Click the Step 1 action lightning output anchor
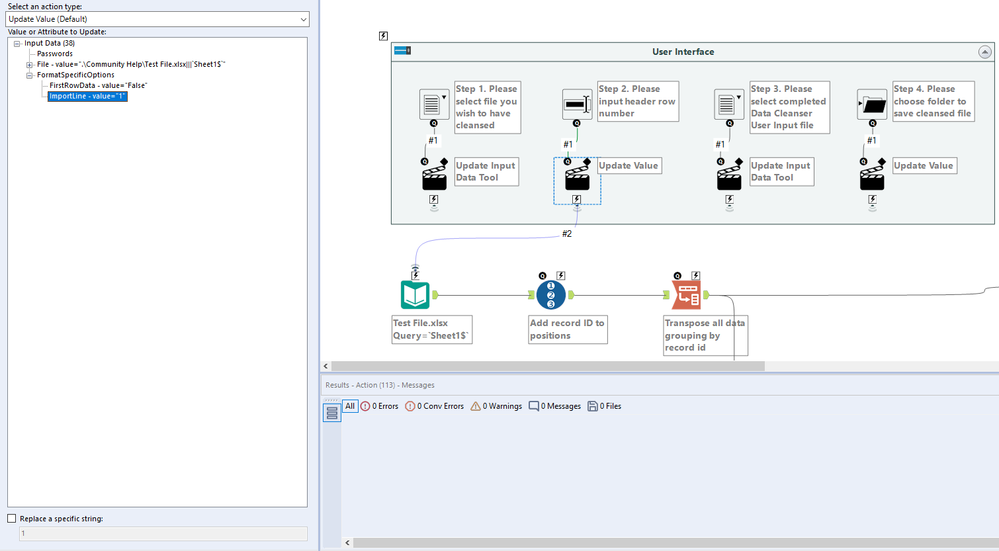Image resolution: width=999 pixels, height=551 pixels. point(434,200)
